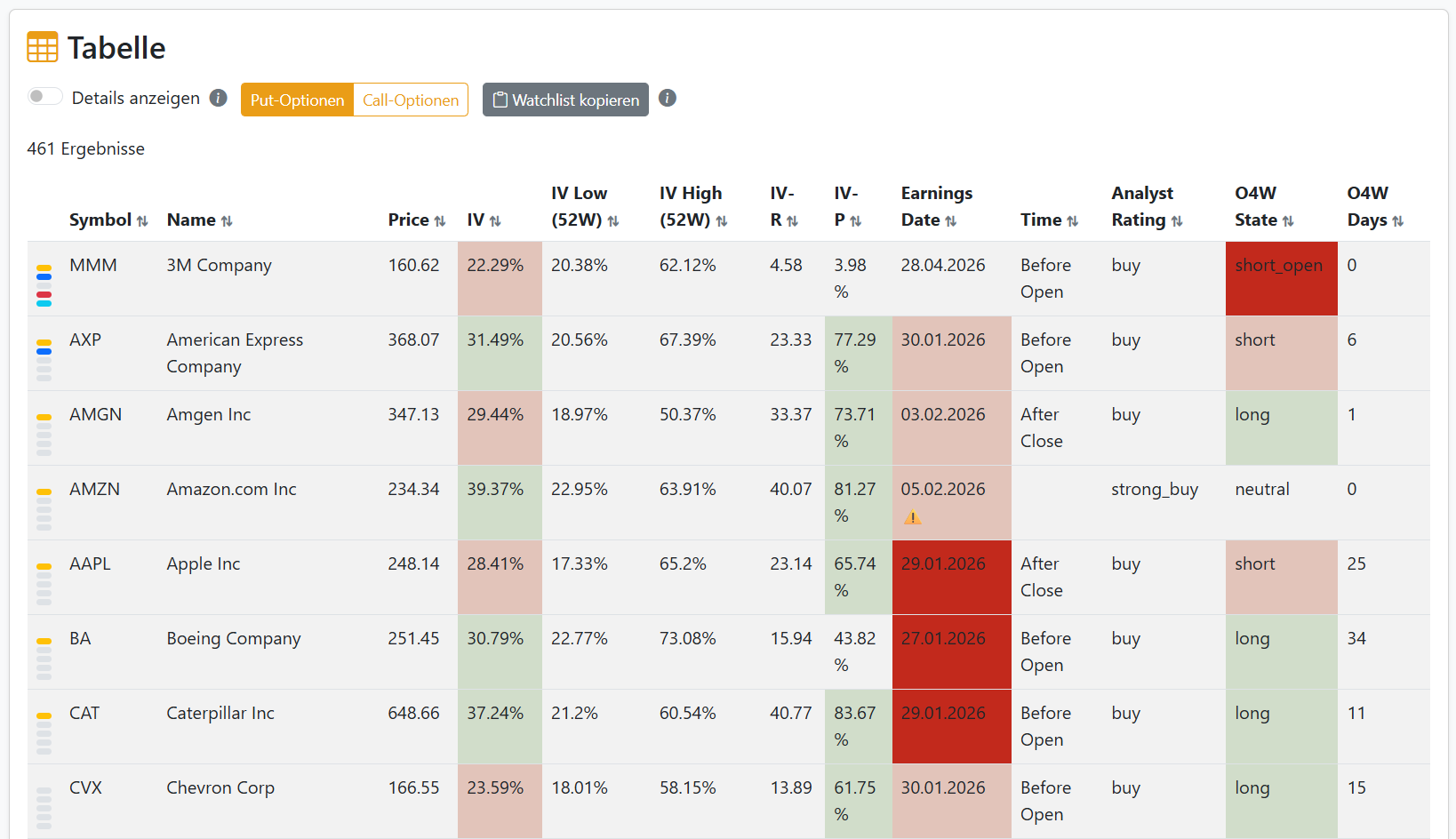The width and height of the screenshot is (1456, 839).
Task: Click the indicator bars next to AXP
Action: (44, 360)
